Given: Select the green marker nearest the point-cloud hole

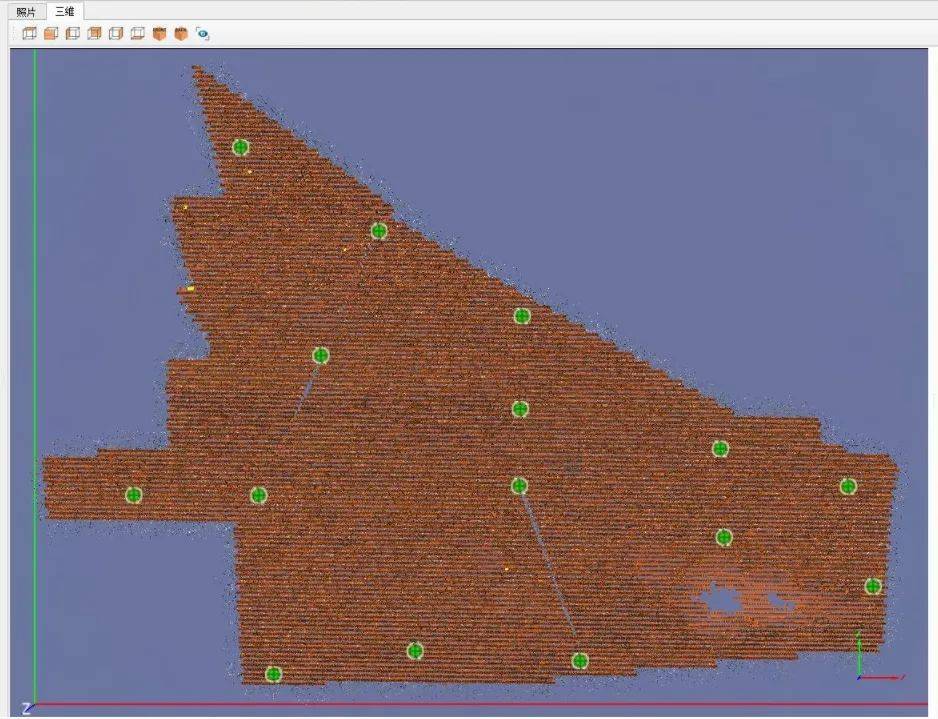Looking at the screenshot, I should [724, 537].
